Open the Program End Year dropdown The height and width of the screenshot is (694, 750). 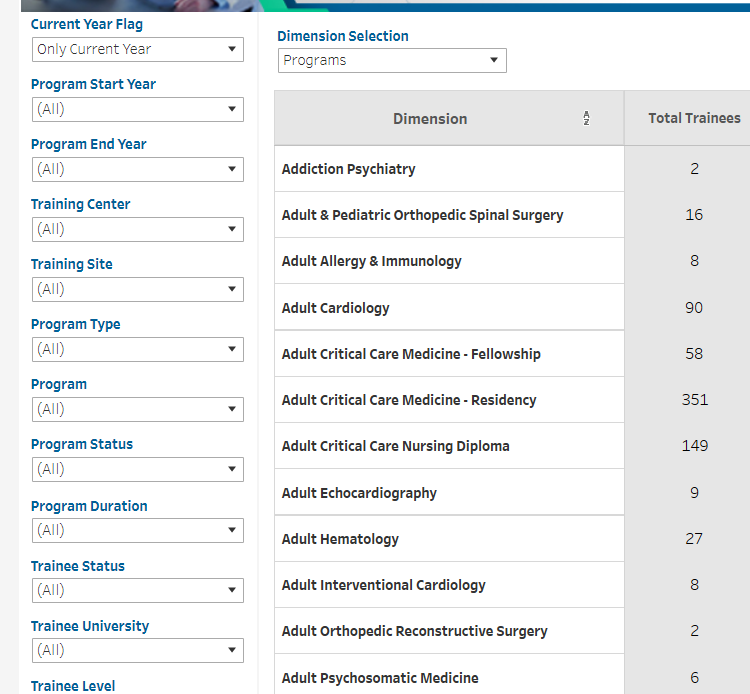[137, 169]
